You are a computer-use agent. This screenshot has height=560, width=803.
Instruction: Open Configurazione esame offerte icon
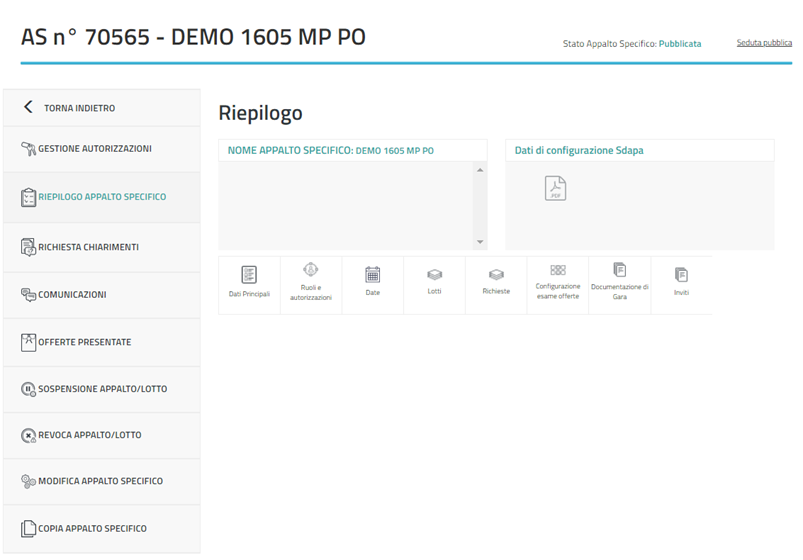[558, 270]
